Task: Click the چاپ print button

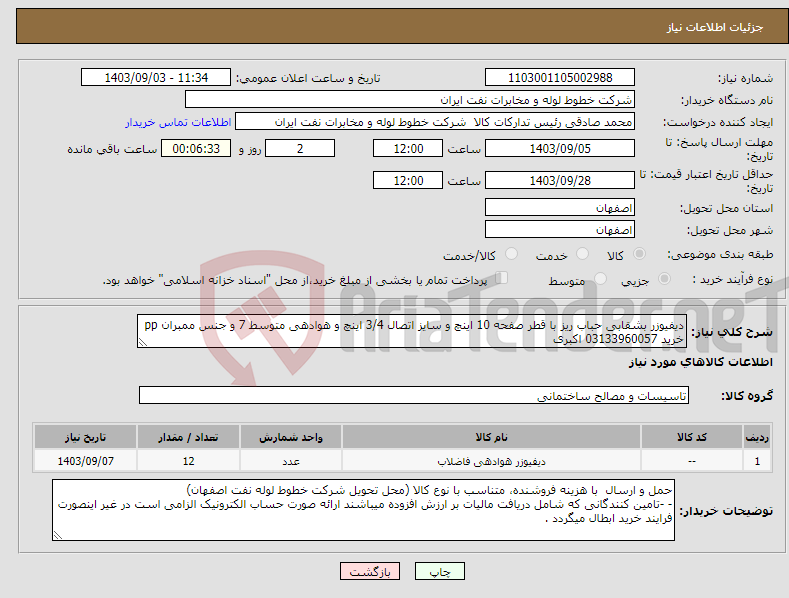Action: [440, 571]
